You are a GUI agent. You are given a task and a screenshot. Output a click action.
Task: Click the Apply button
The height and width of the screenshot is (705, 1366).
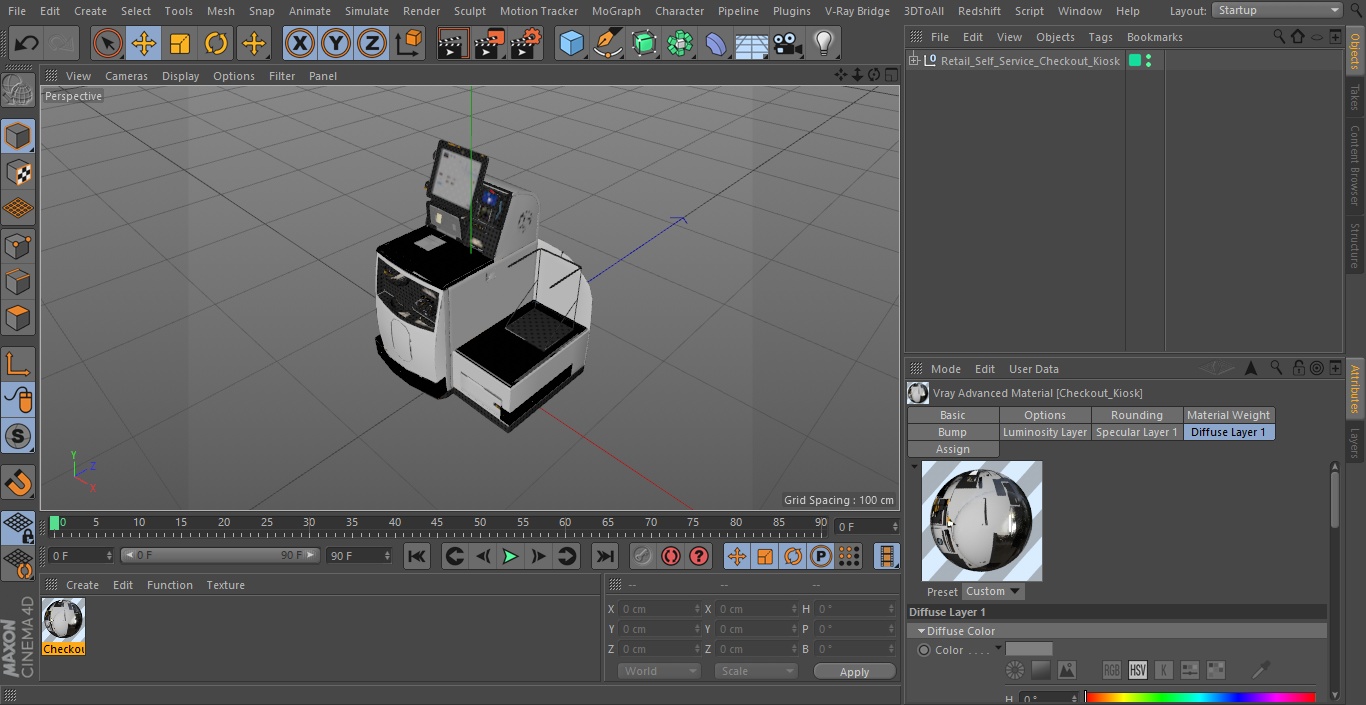pos(855,672)
